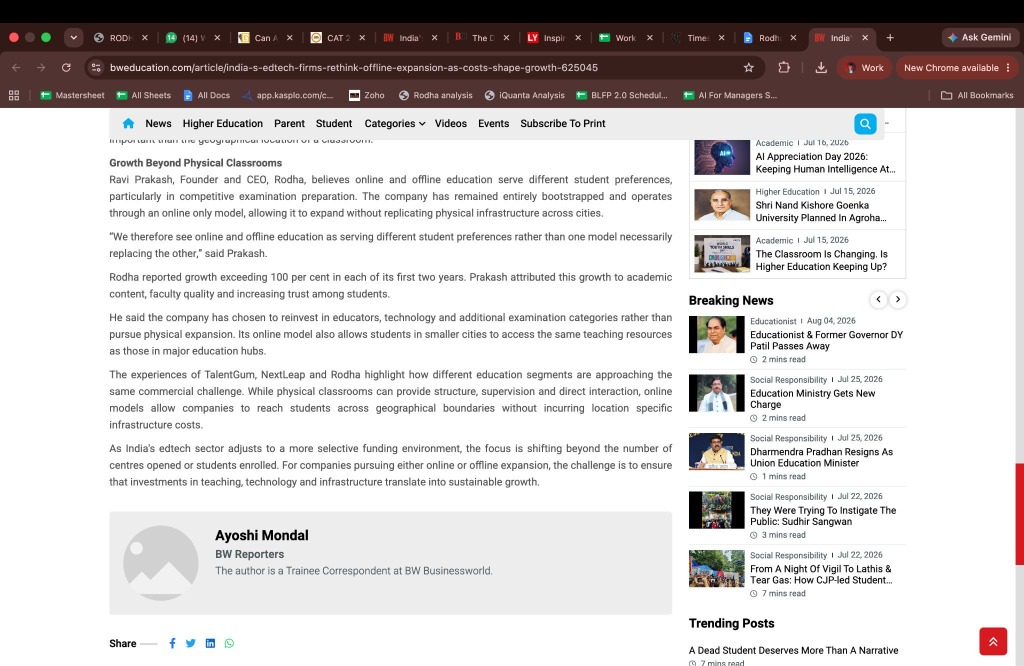Share article via Facebook icon
This screenshot has width=1024, height=666.
pos(172,643)
